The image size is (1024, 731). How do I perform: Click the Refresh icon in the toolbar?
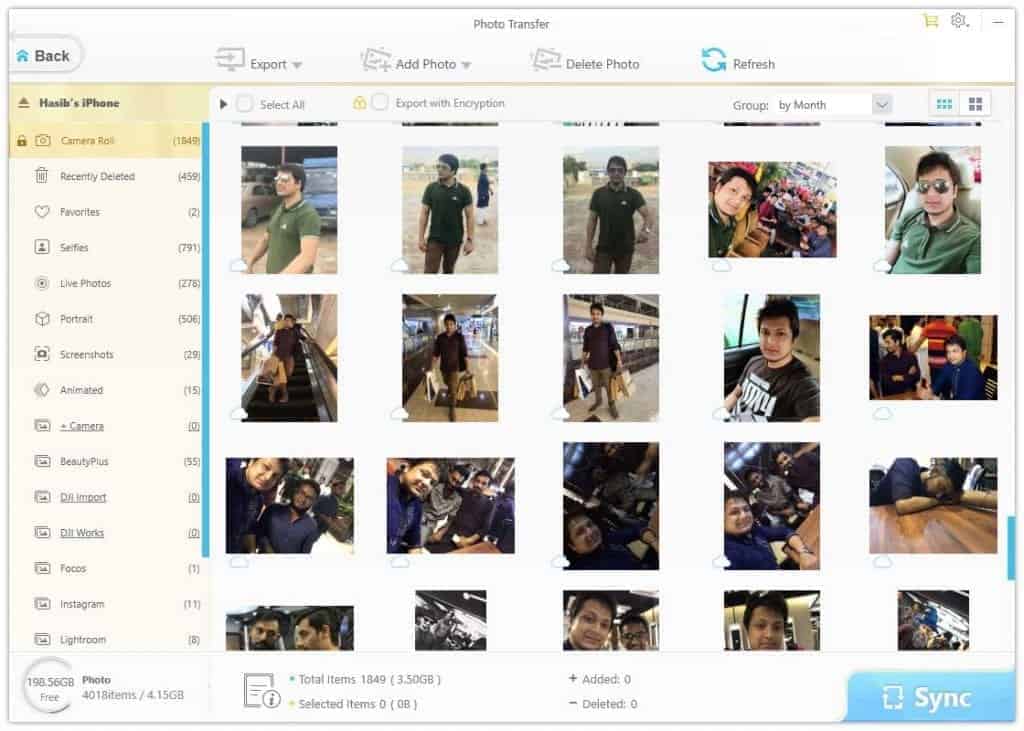click(x=714, y=61)
